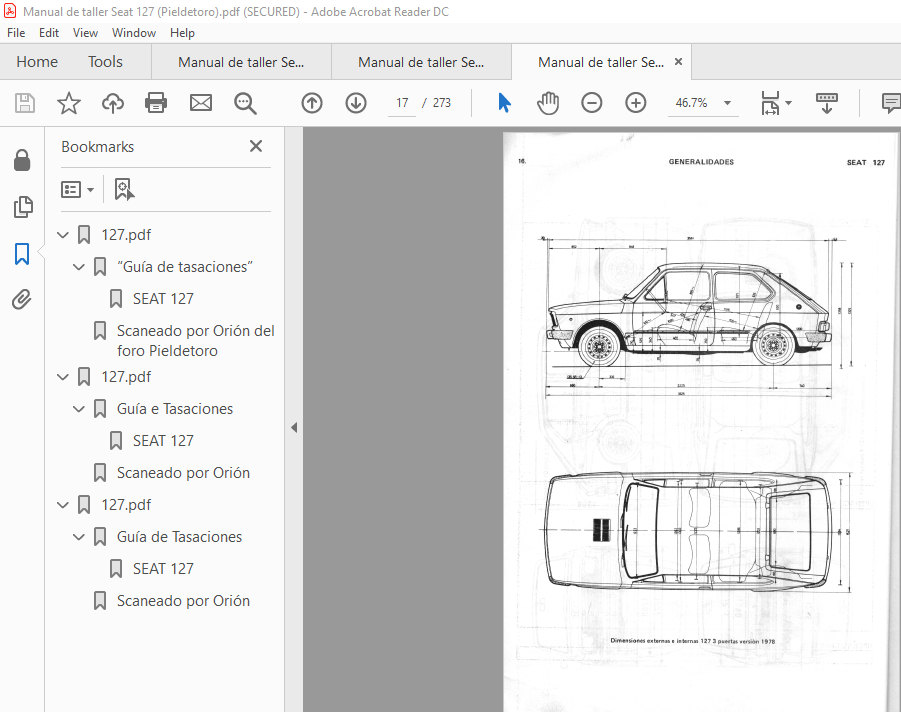Find current bookmark icon
901x712 pixels.
(x=124, y=189)
